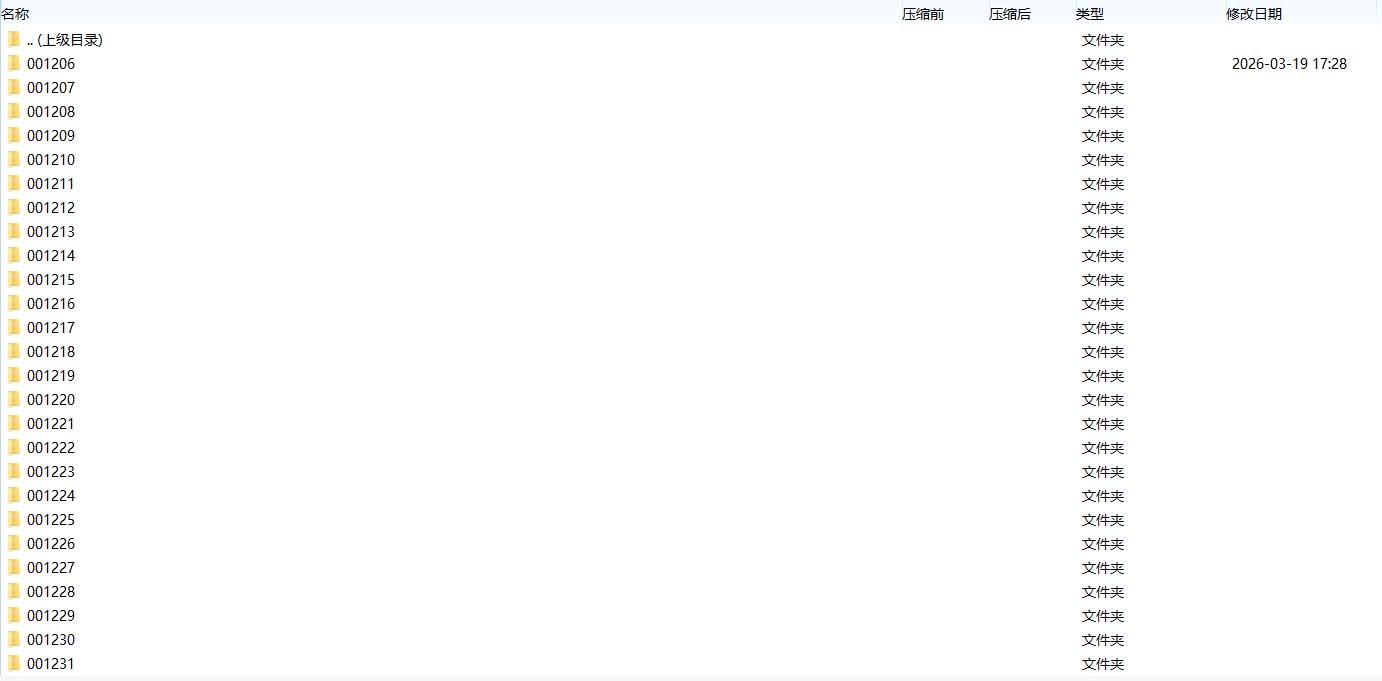Screen dimensions: 1382x681
Task: Select the folder icon beside 001218
Action: (x=14, y=352)
